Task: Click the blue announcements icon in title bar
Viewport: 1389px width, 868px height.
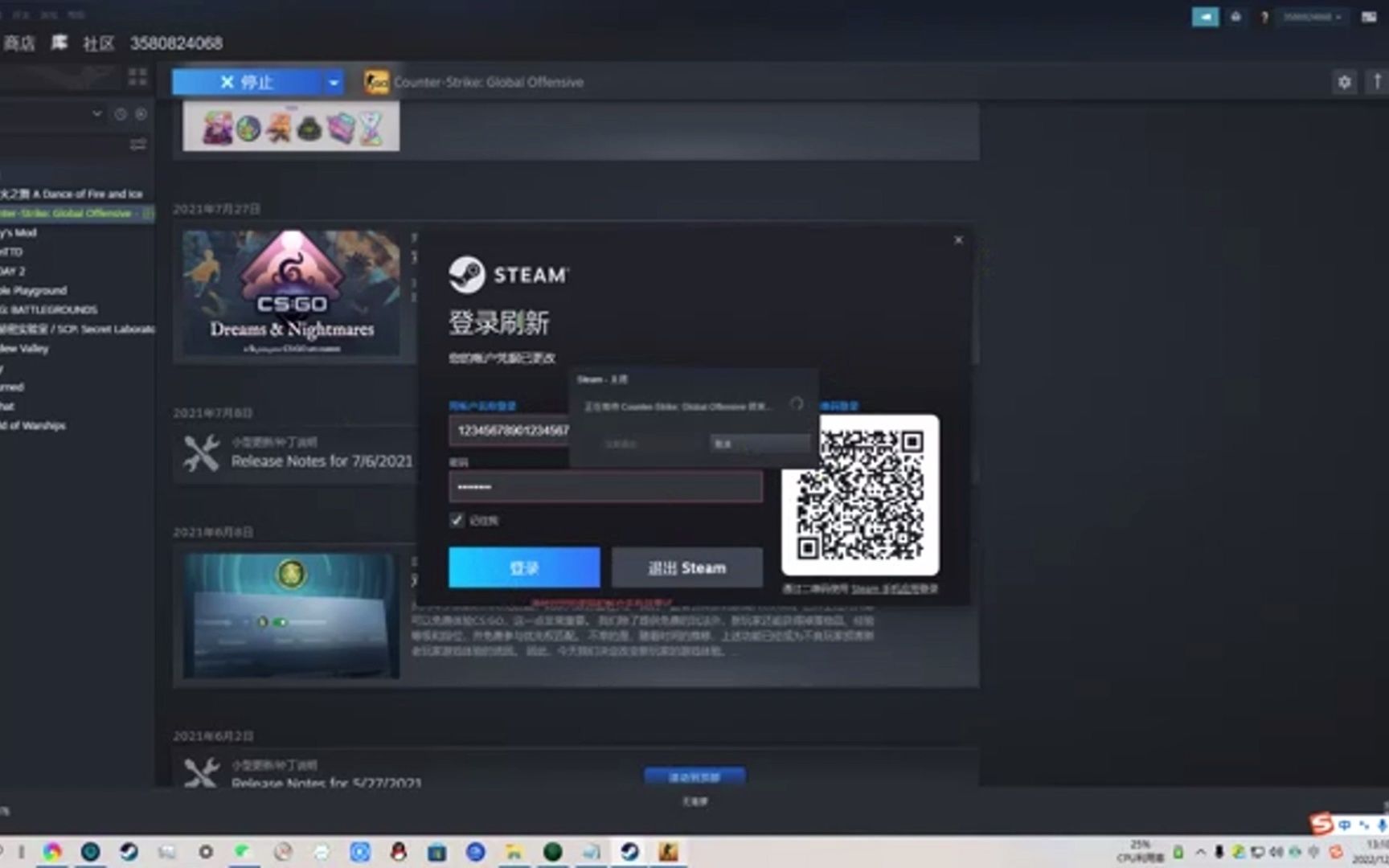Action: pyautogui.click(x=1205, y=17)
